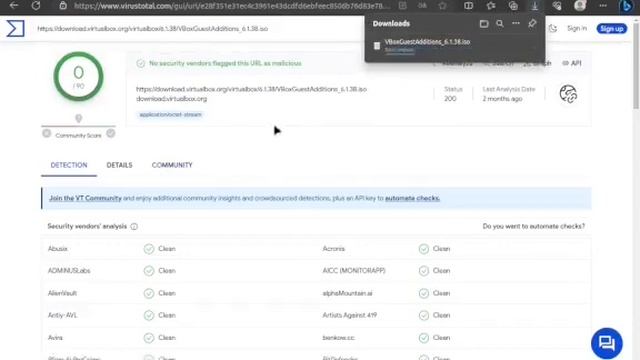Click the VirusTotal search URL field

point(153,29)
